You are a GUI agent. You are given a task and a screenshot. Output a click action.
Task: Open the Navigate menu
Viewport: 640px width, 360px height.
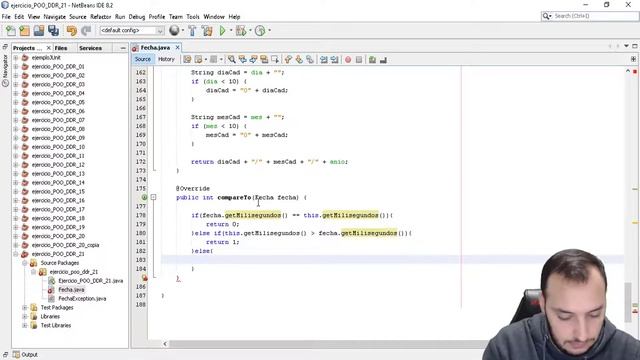click(55, 17)
